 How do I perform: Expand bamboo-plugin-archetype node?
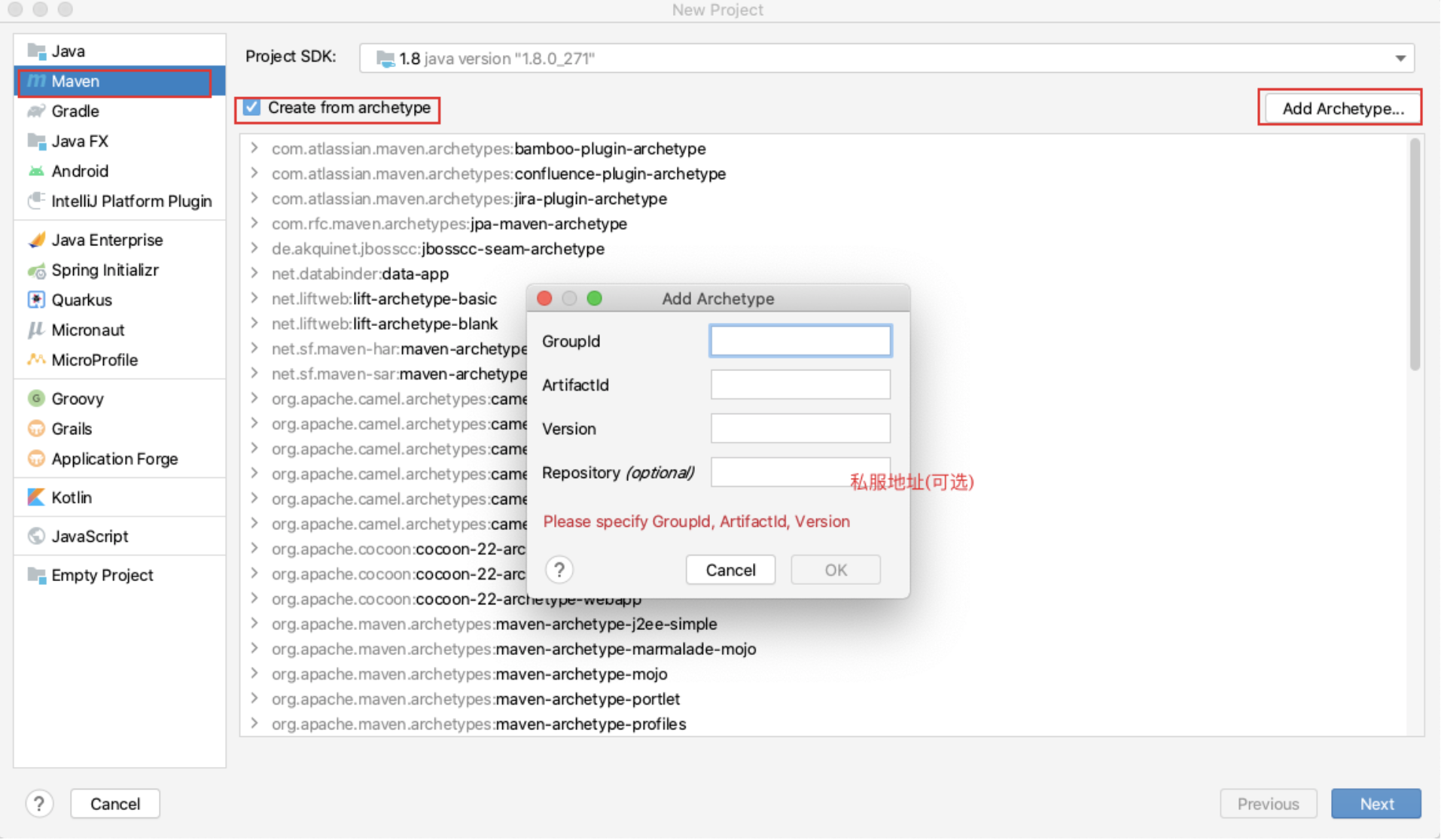coord(254,148)
